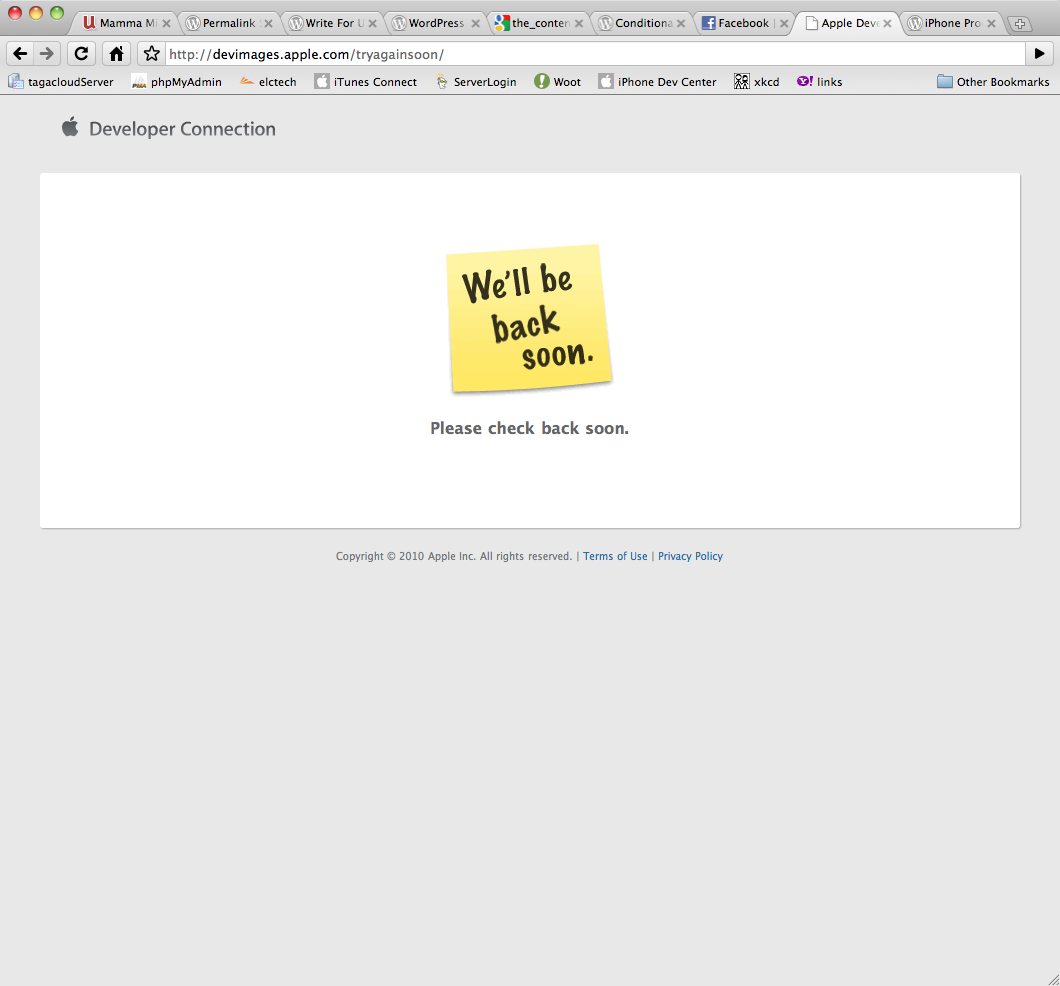Switch to the Mamma Mia tab

[118, 23]
